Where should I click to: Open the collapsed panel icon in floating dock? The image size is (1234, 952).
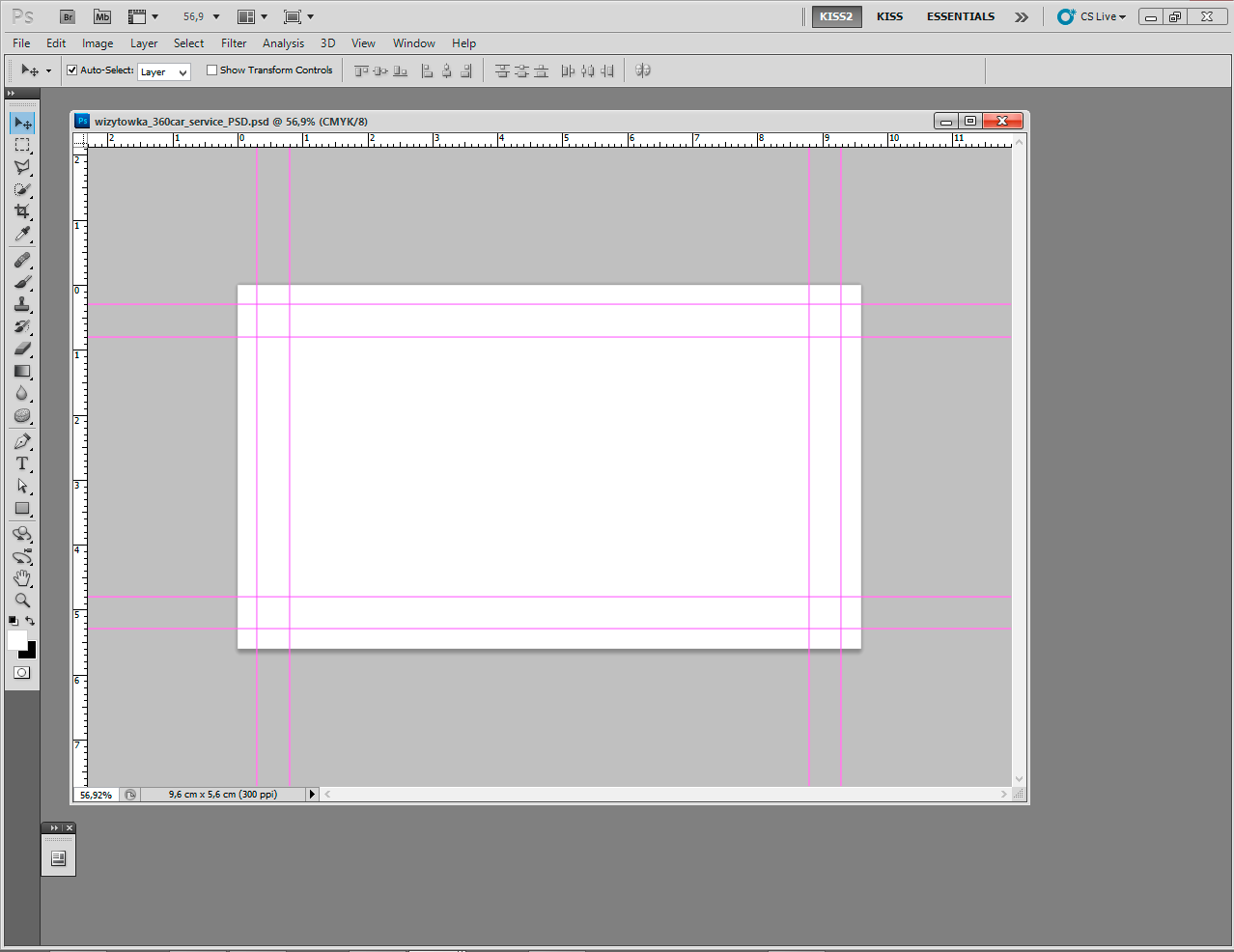tap(58, 858)
